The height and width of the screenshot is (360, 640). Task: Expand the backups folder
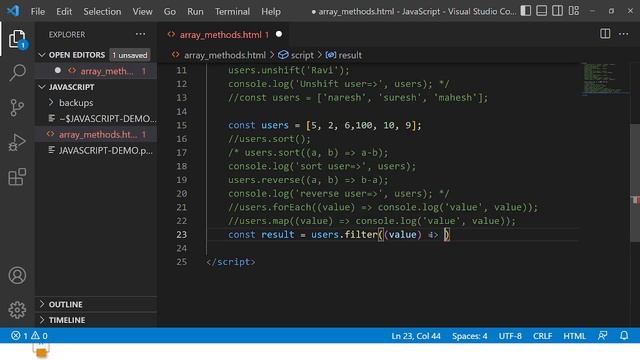[x=96, y=102]
